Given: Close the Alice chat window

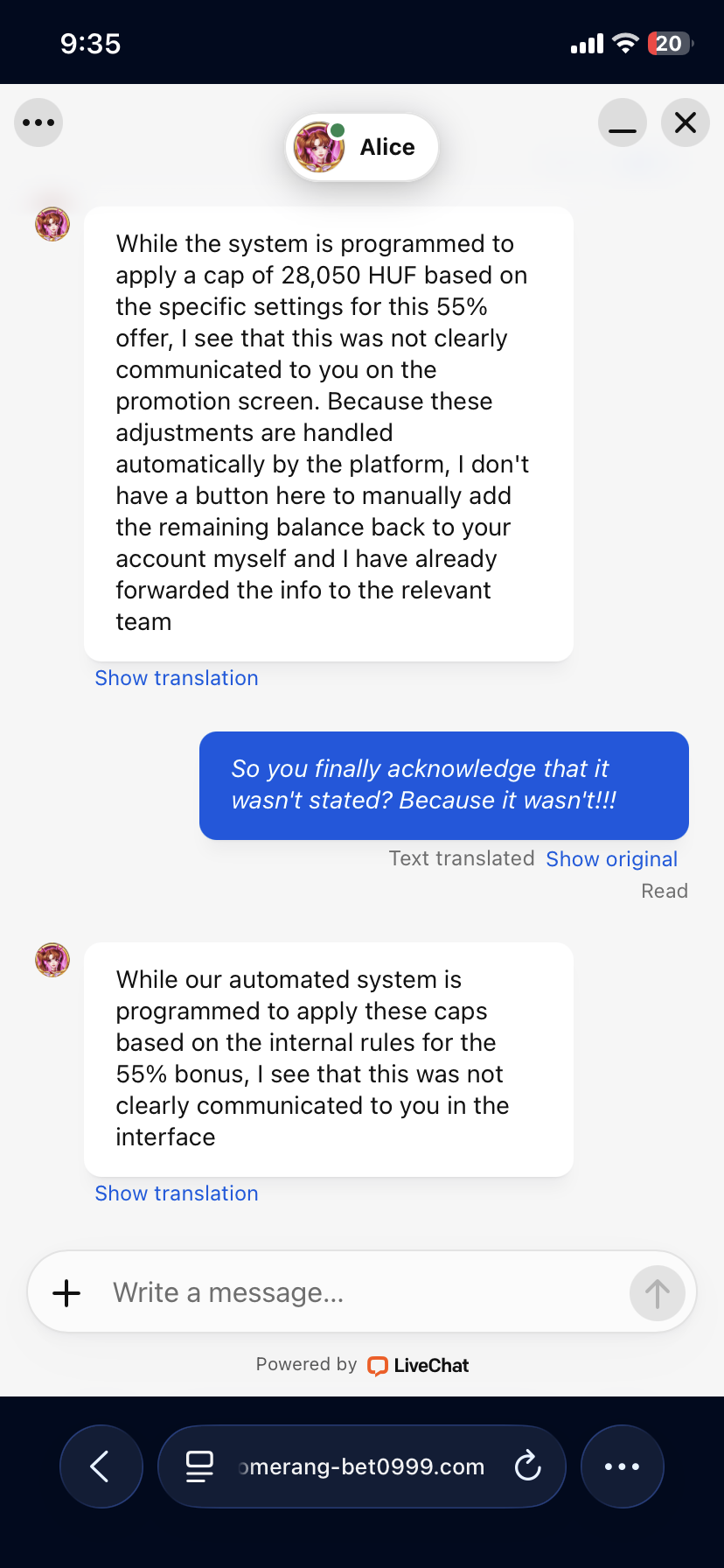Looking at the screenshot, I should [x=686, y=122].
